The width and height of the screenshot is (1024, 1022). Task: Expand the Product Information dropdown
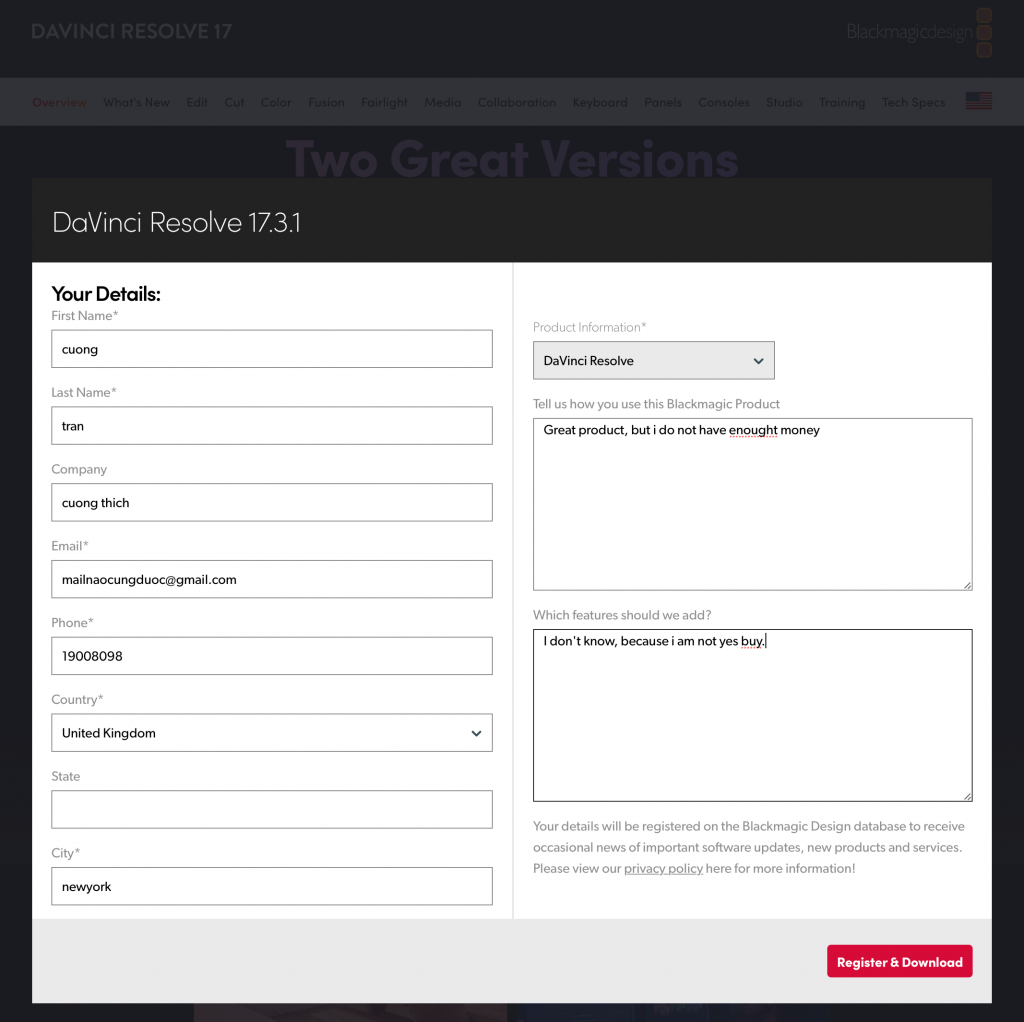653,361
